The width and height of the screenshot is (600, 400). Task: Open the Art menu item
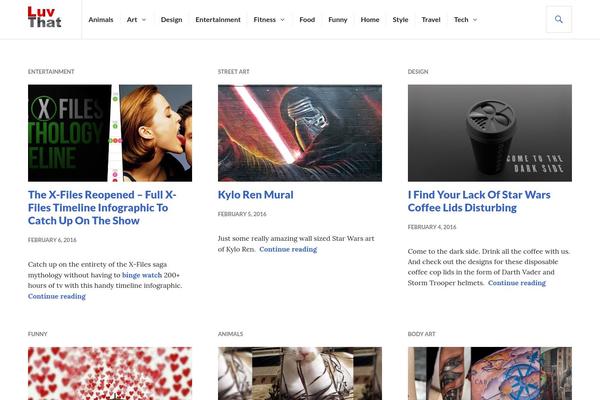point(132,20)
